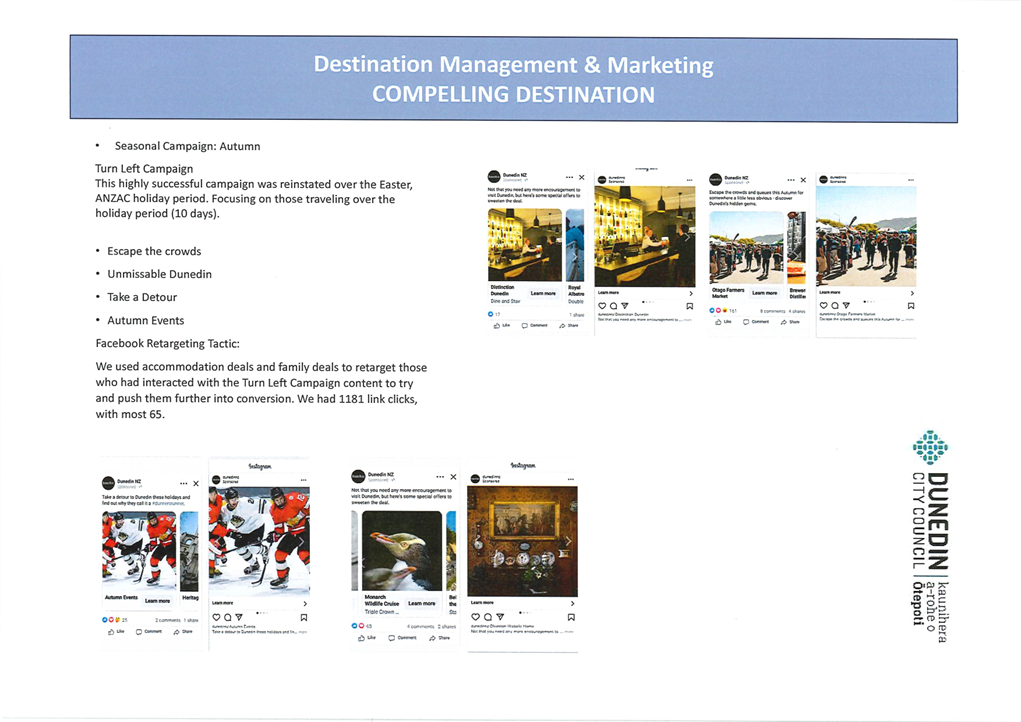Image resolution: width=1021 pixels, height=722 pixels.
Task: Open three-dot menu on Distinction Dunedin Facebook post
Action: (x=569, y=177)
